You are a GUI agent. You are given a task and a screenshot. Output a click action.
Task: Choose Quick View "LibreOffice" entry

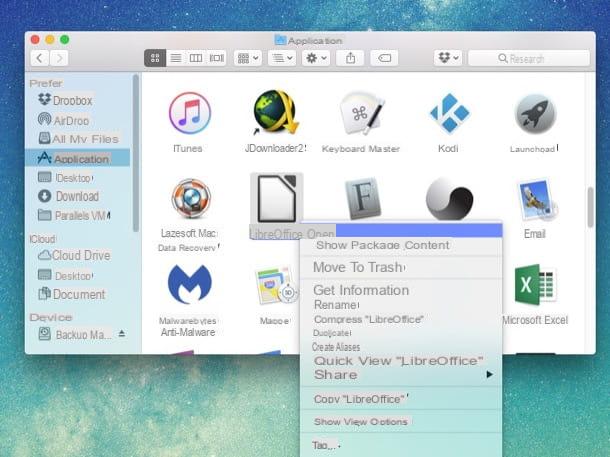click(401, 361)
